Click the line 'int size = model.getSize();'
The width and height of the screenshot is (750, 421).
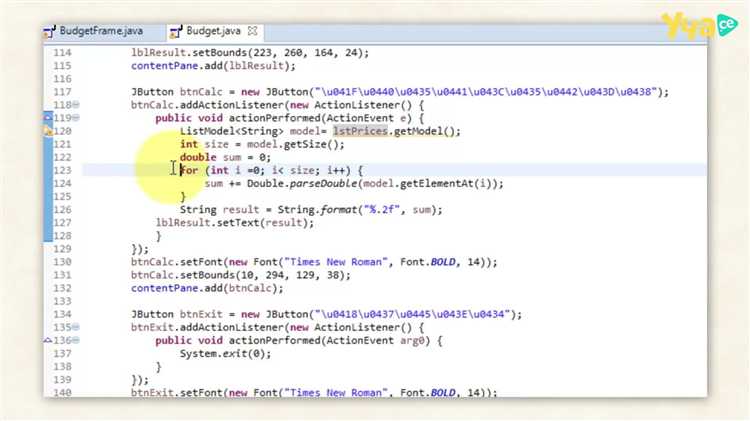pyautogui.click(x=262, y=144)
